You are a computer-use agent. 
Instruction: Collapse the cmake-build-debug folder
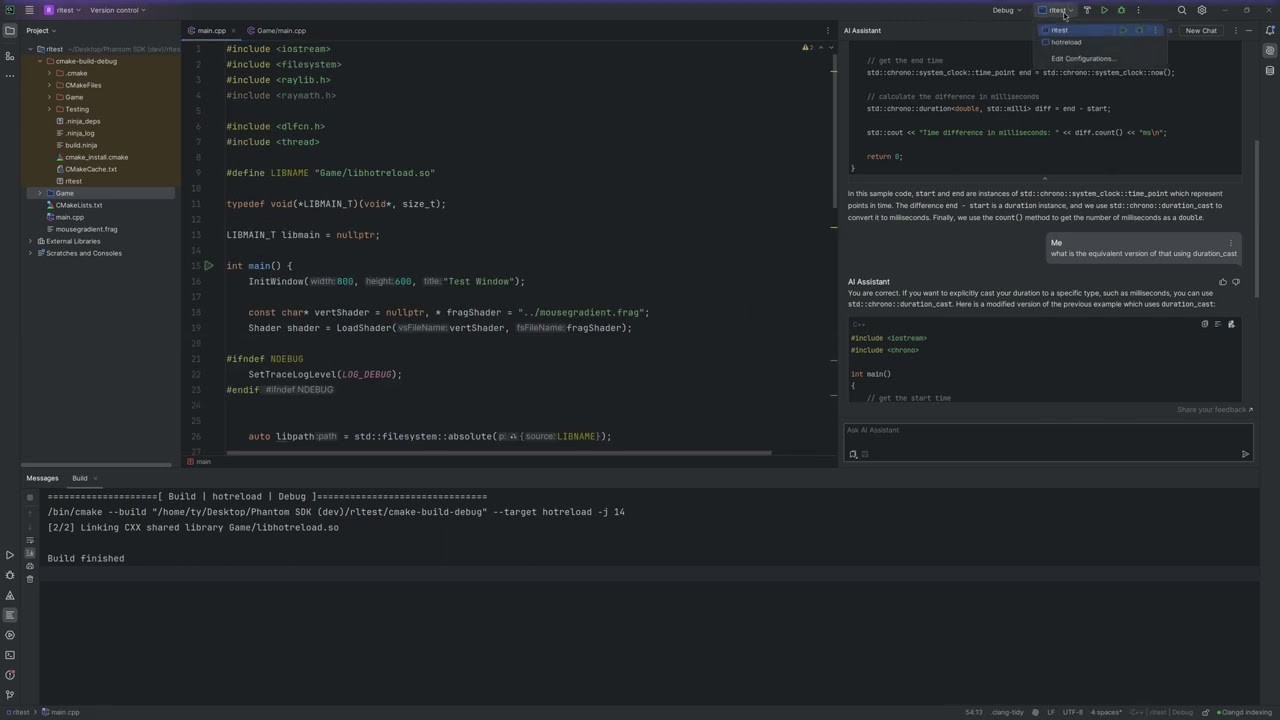(x=40, y=61)
